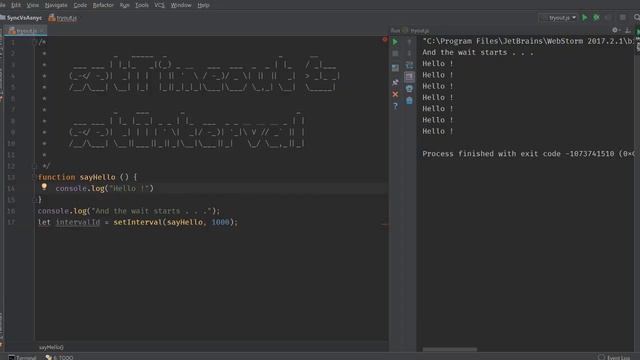Click the Run console horizontal scrollbar
Screen dimensions: 640x360
(x=449, y=349)
